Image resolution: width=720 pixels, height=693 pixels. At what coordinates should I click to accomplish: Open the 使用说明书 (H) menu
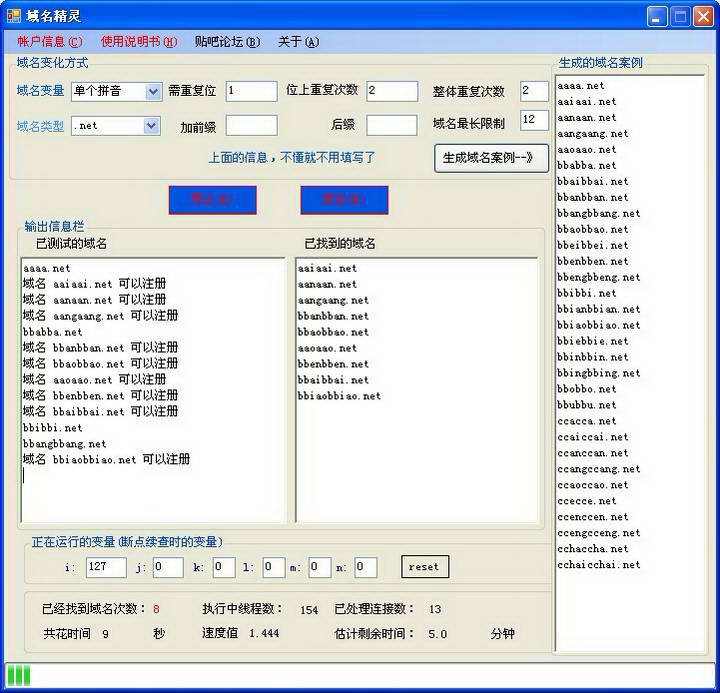tap(139, 42)
